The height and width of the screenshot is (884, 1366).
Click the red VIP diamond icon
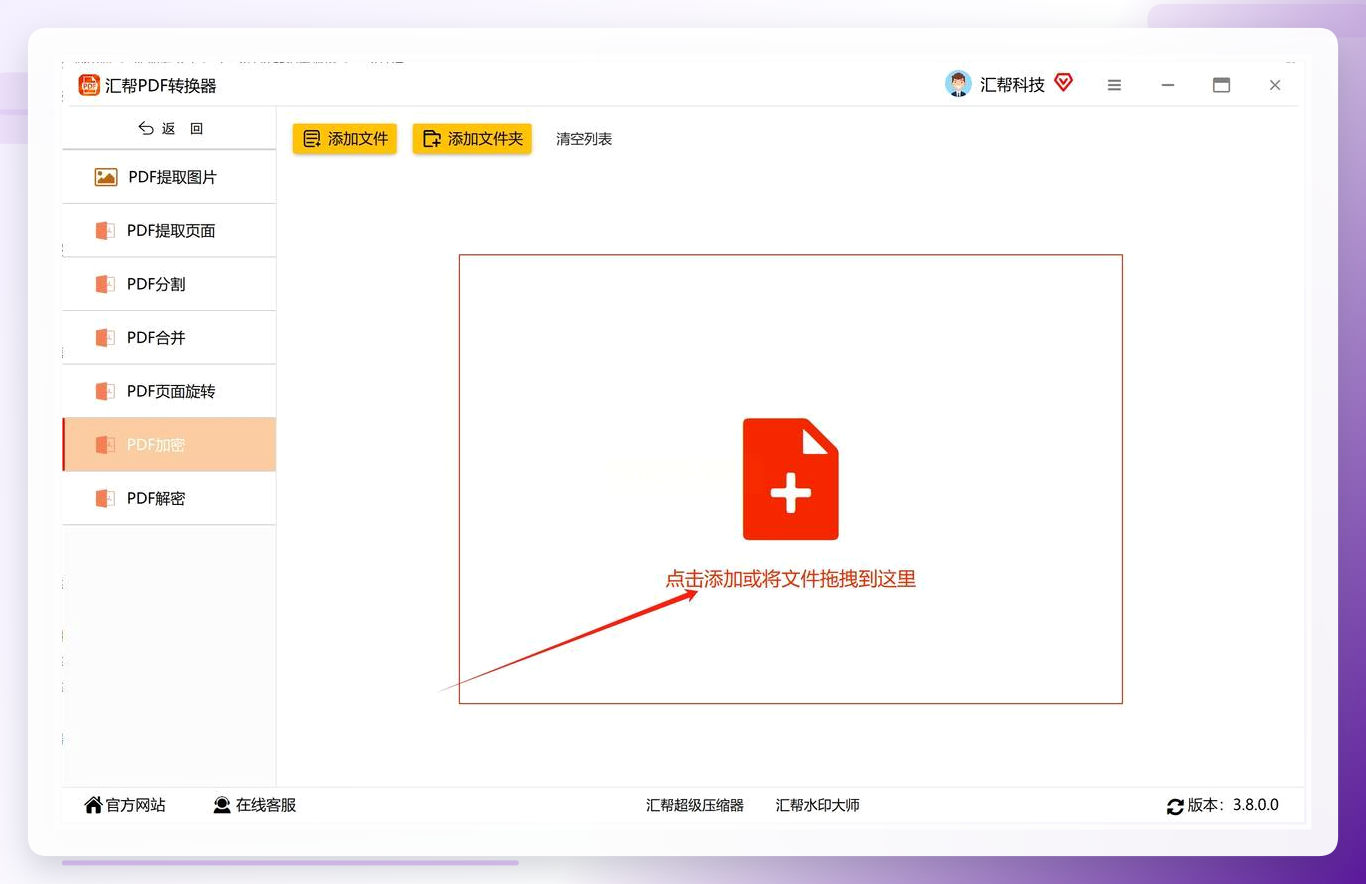click(1063, 83)
